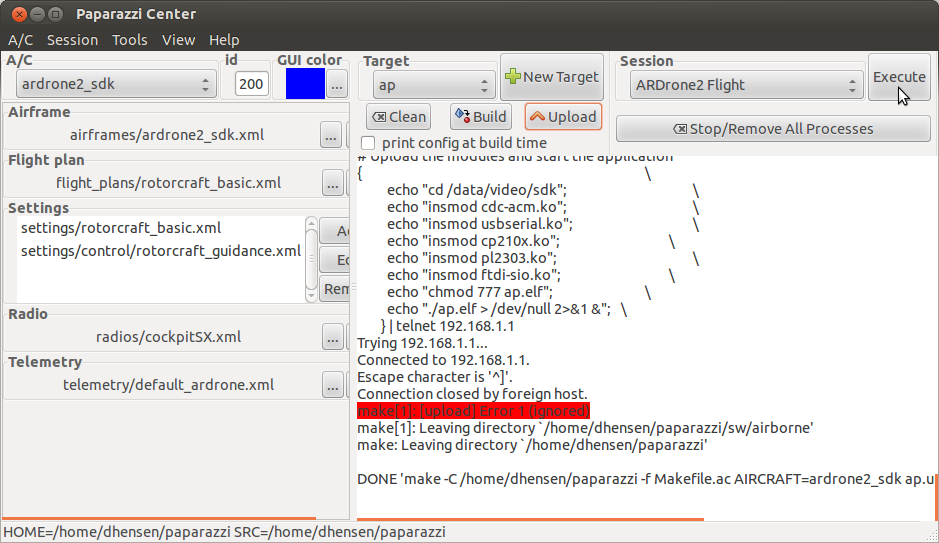
Task: Browse for airframe file with ... button
Action: [331, 135]
